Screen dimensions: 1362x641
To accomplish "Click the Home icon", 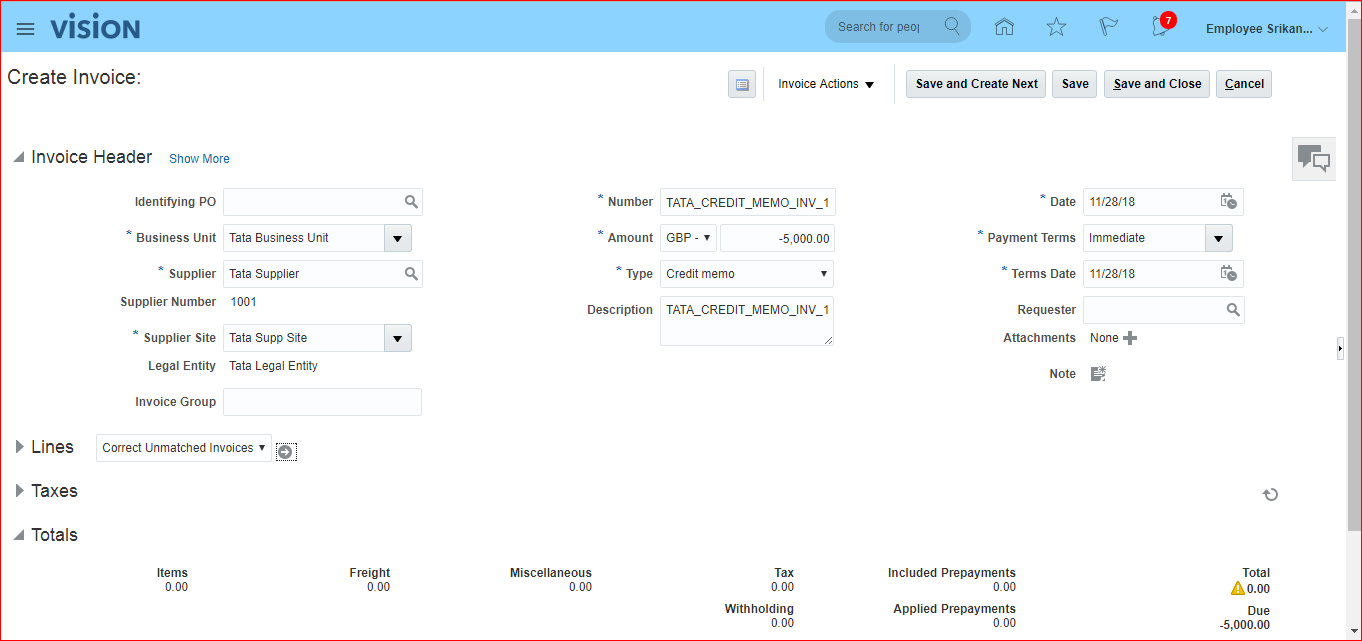I will click(1004, 28).
